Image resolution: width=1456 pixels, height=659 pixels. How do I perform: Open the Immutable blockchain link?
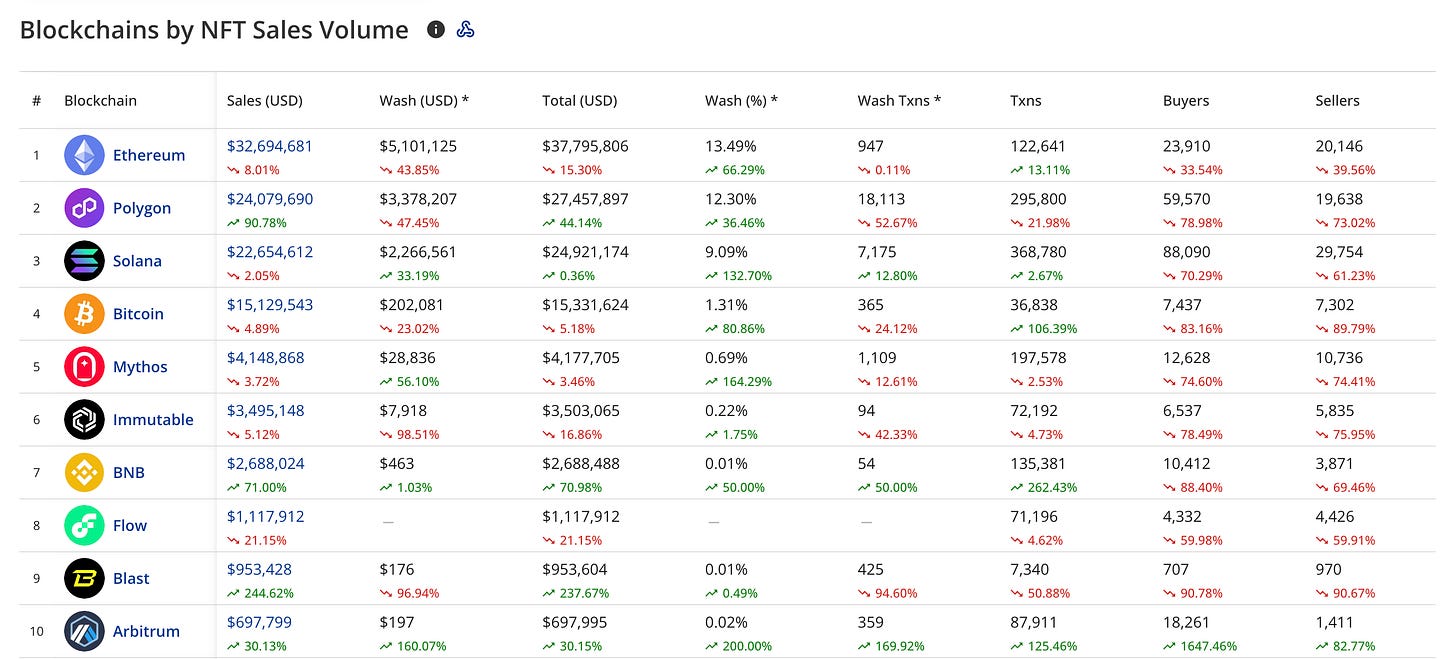pos(153,420)
